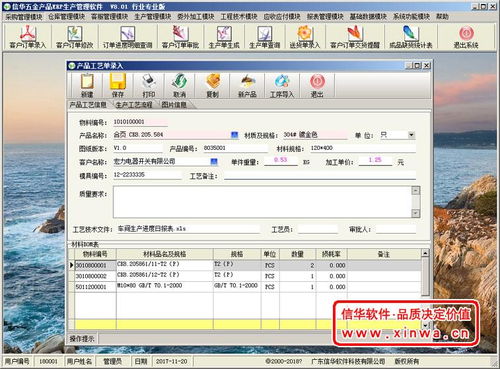
Task: Open 仓库管理模块 menu
Action: pyautogui.click(x=67, y=16)
